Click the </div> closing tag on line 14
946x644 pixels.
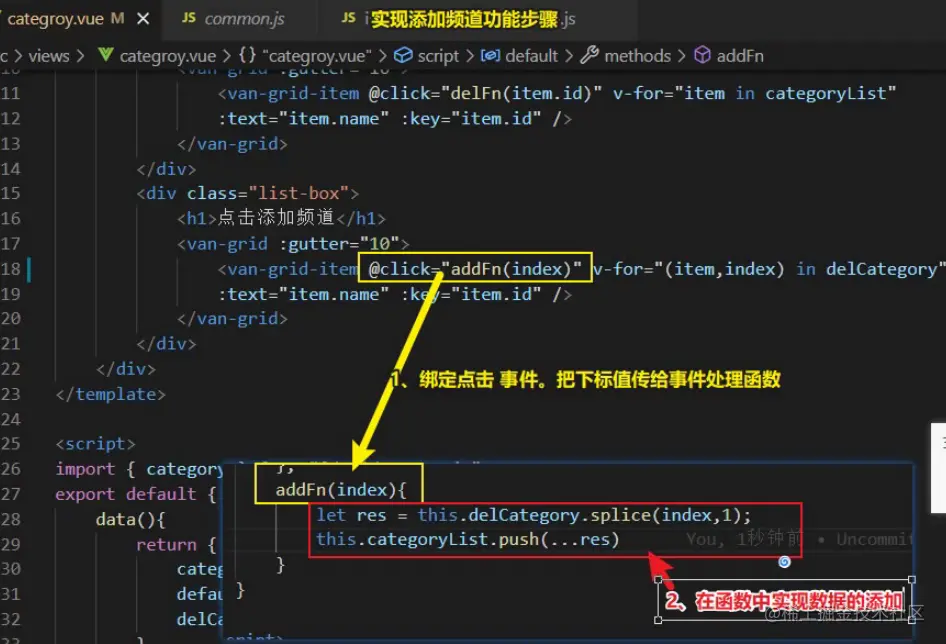[x=166, y=169]
